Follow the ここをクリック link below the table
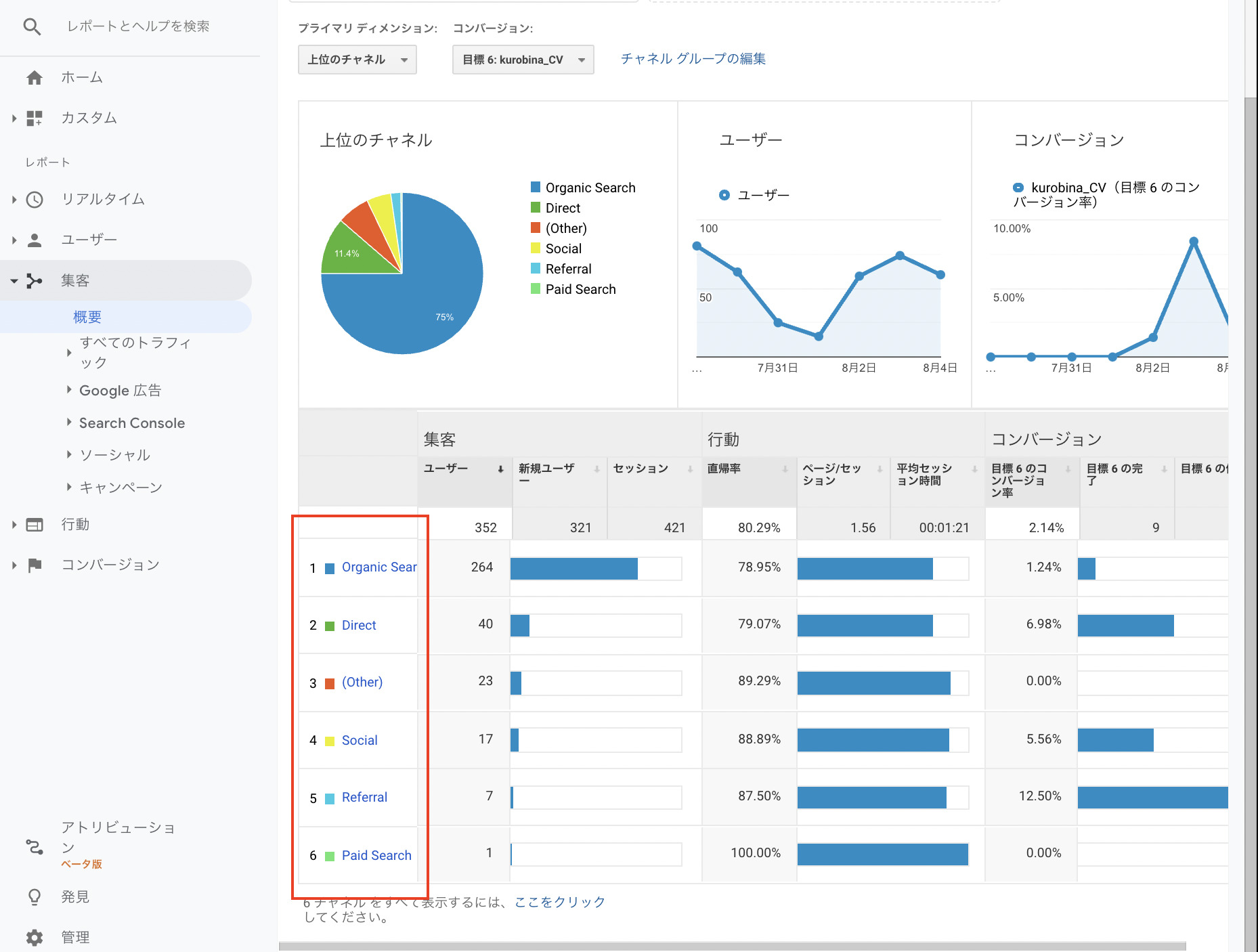The width and height of the screenshot is (1258, 952). pos(560,901)
